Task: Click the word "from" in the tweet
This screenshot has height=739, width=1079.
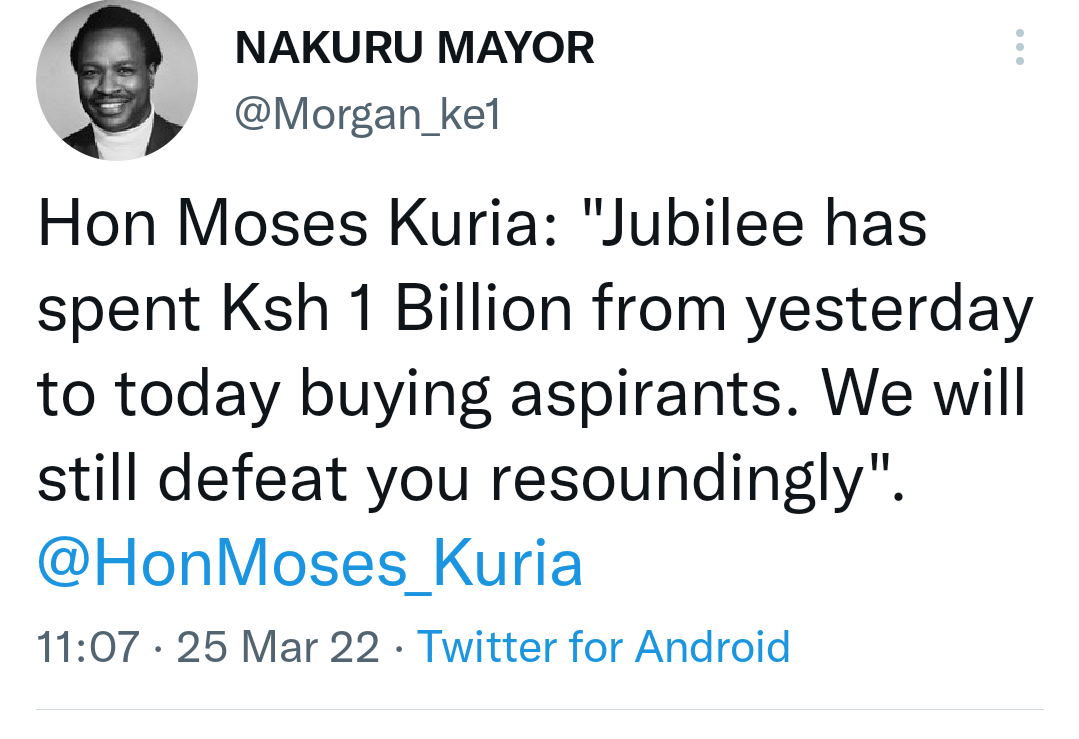Action: [659, 308]
